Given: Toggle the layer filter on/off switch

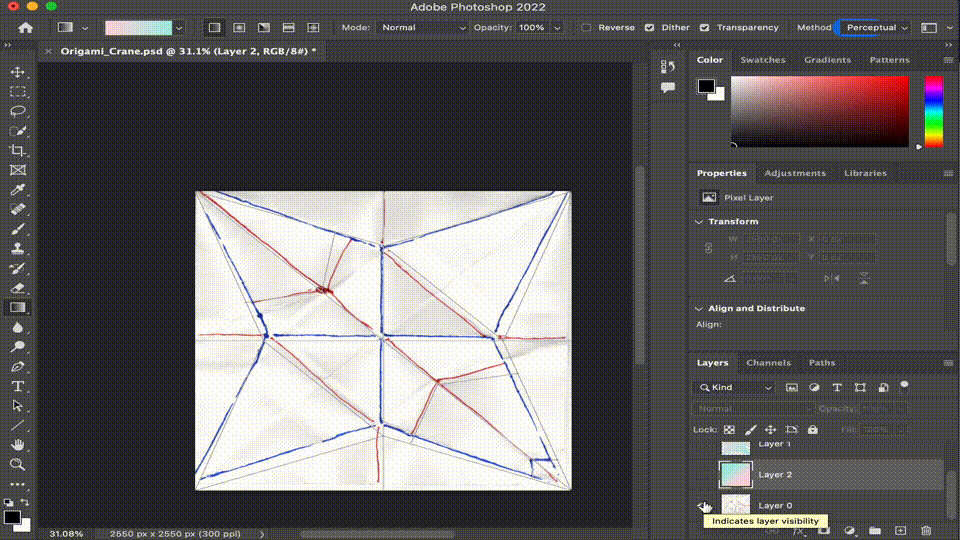Looking at the screenshot, I should pyautogui.click(x=904, y=386).
